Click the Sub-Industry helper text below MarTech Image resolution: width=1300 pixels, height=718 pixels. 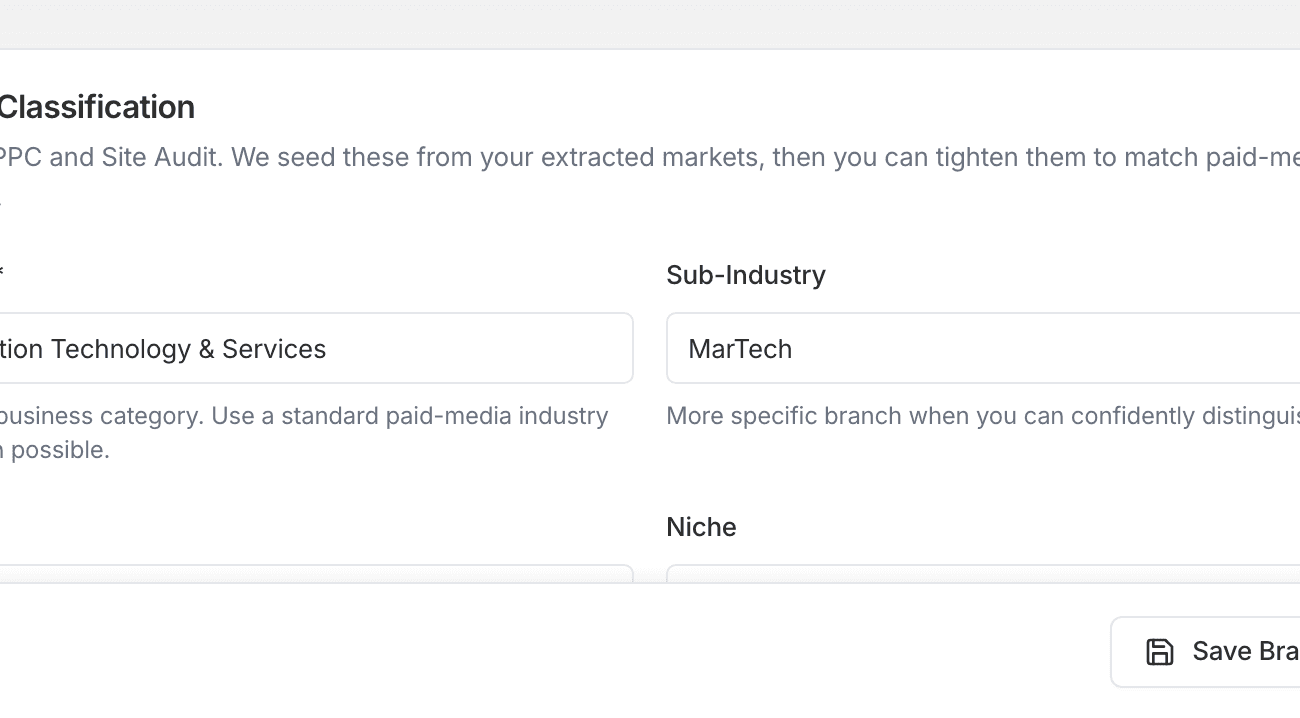point(980,415)
